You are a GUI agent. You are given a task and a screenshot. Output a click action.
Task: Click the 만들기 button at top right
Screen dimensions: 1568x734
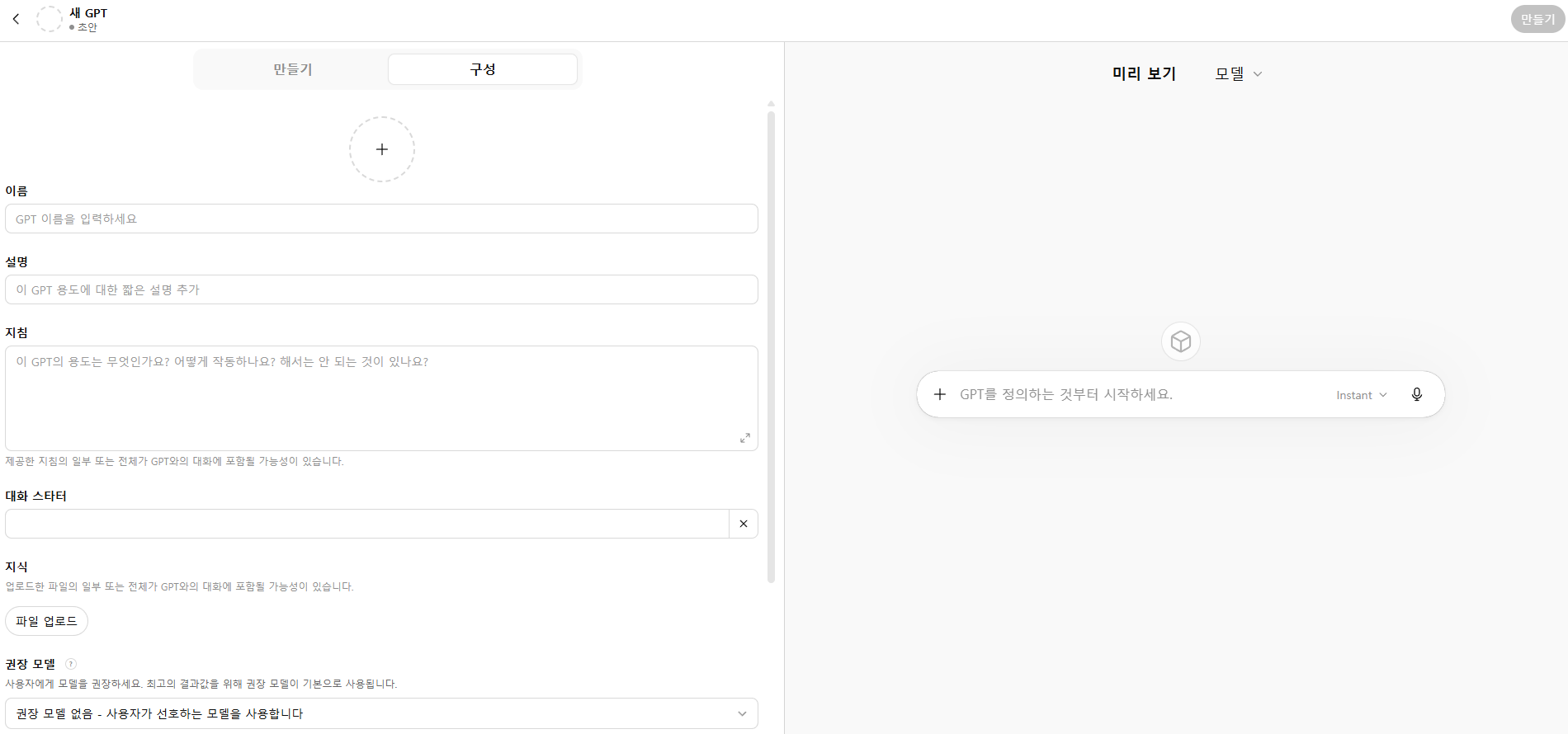1537,19
